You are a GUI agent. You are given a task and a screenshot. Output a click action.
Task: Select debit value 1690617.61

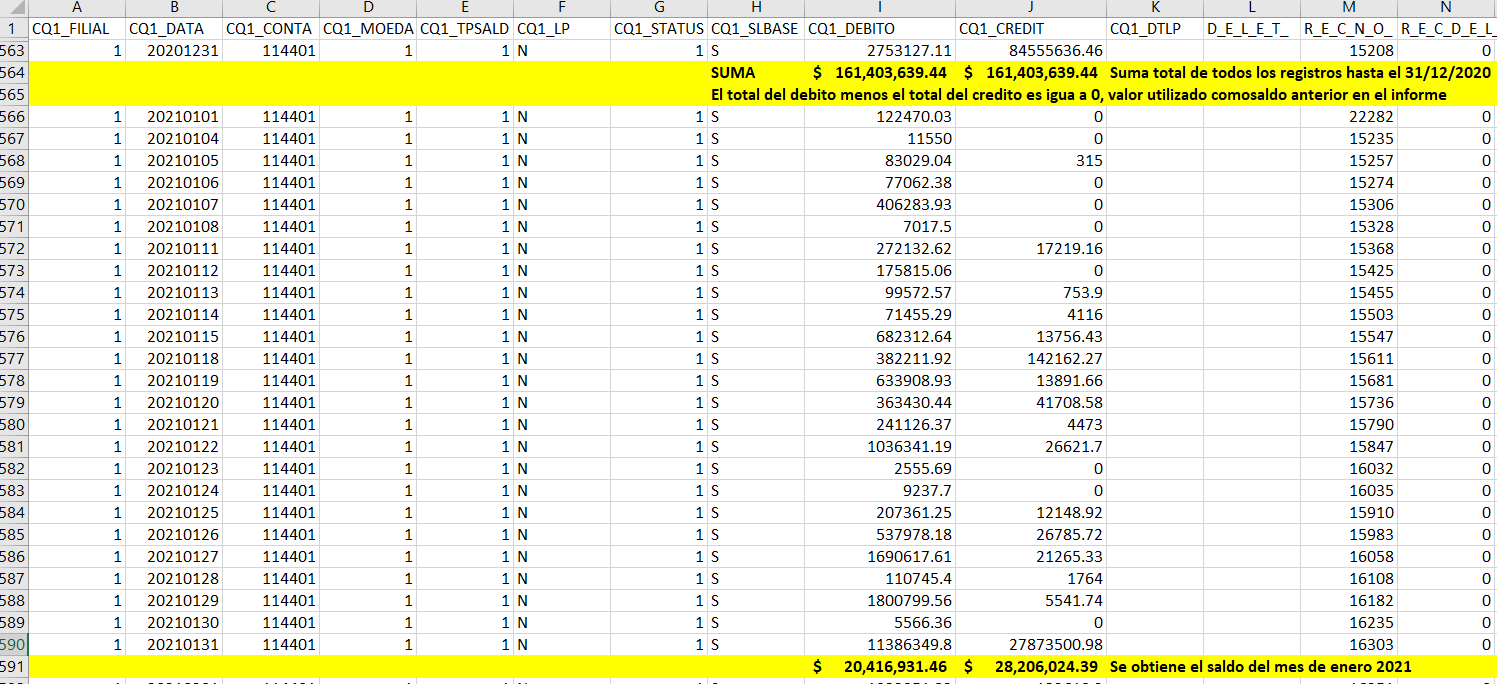[880, 557]
